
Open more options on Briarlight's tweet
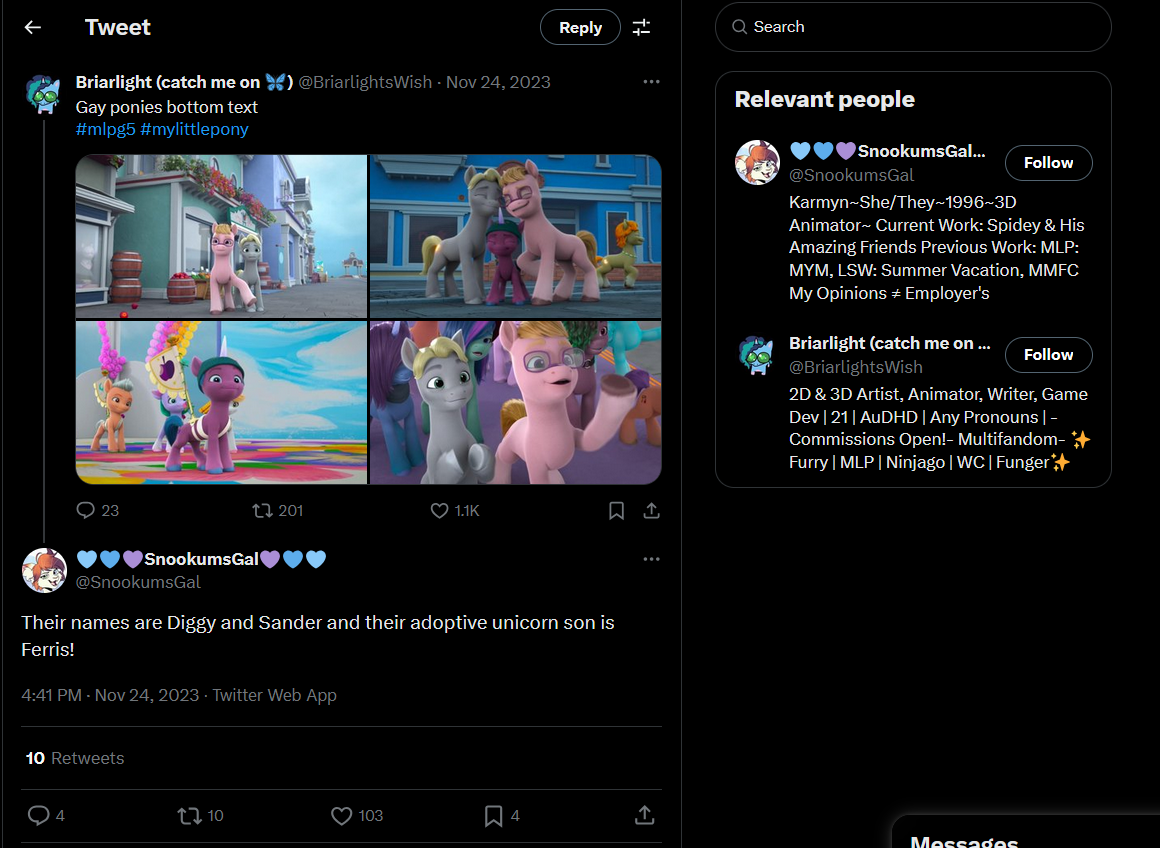point(651,81)
